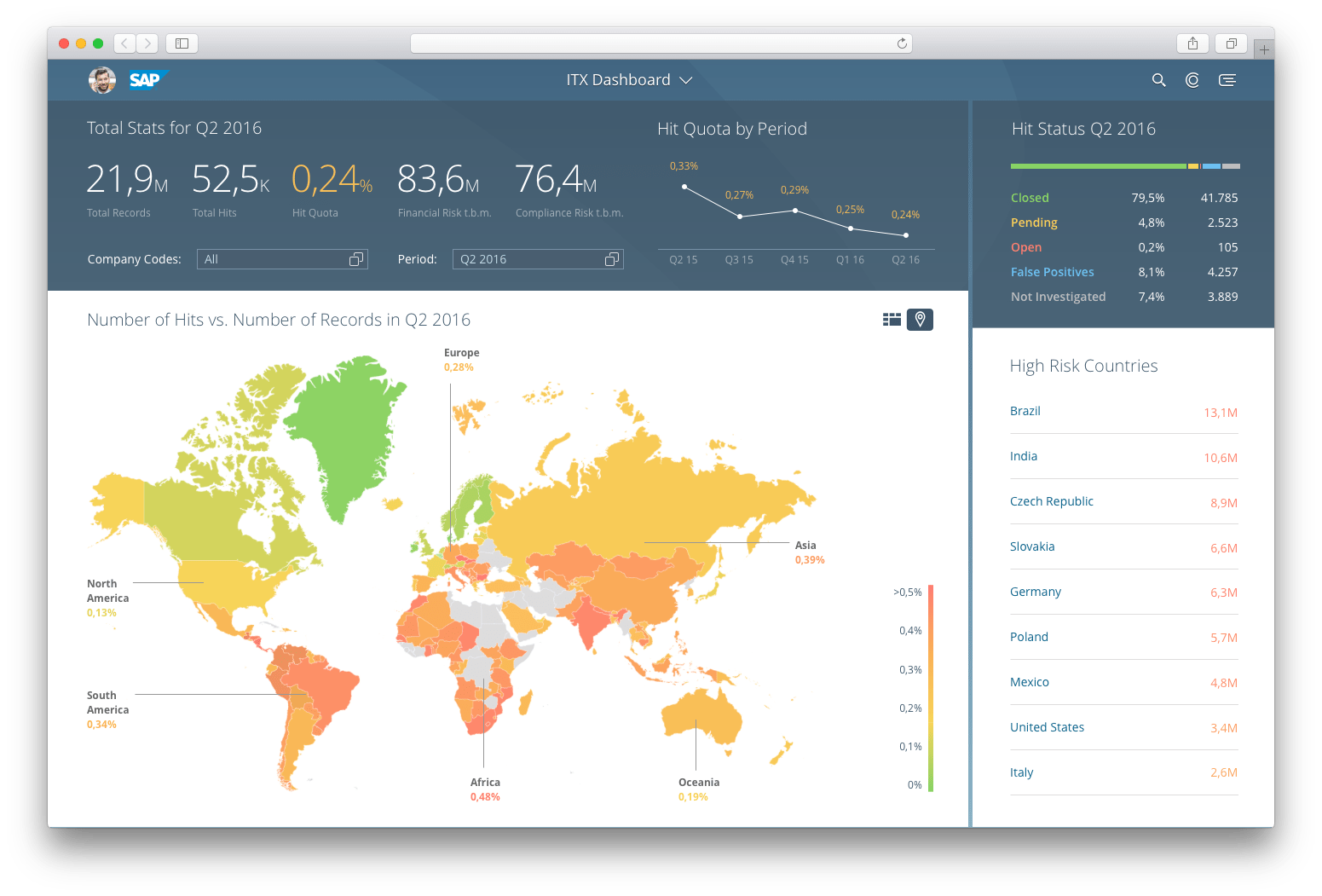Click the reload page icon
This screenshot has height=896, width=1322.
902,43
